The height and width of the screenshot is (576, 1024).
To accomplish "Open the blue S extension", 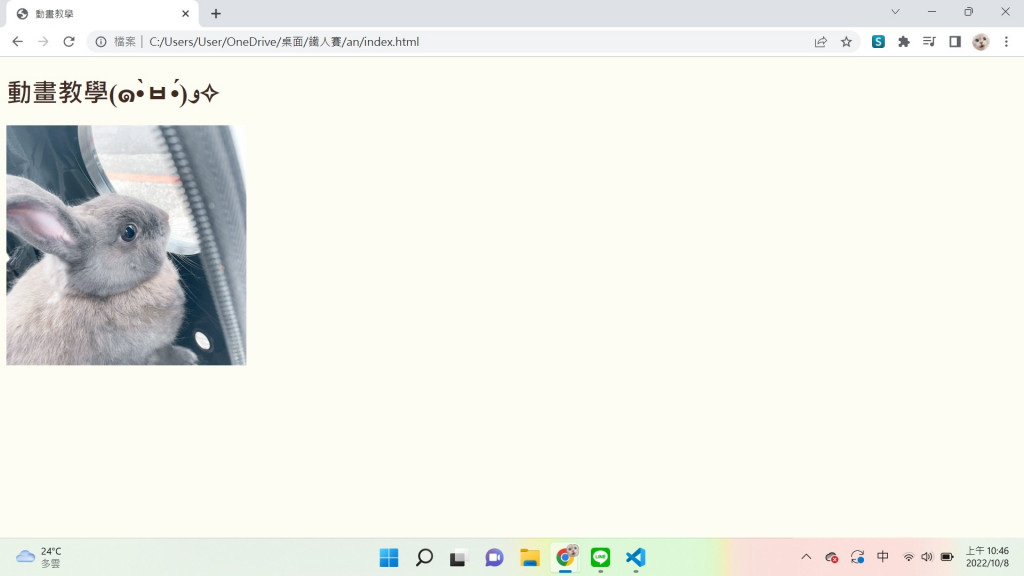I will point(878,42).
